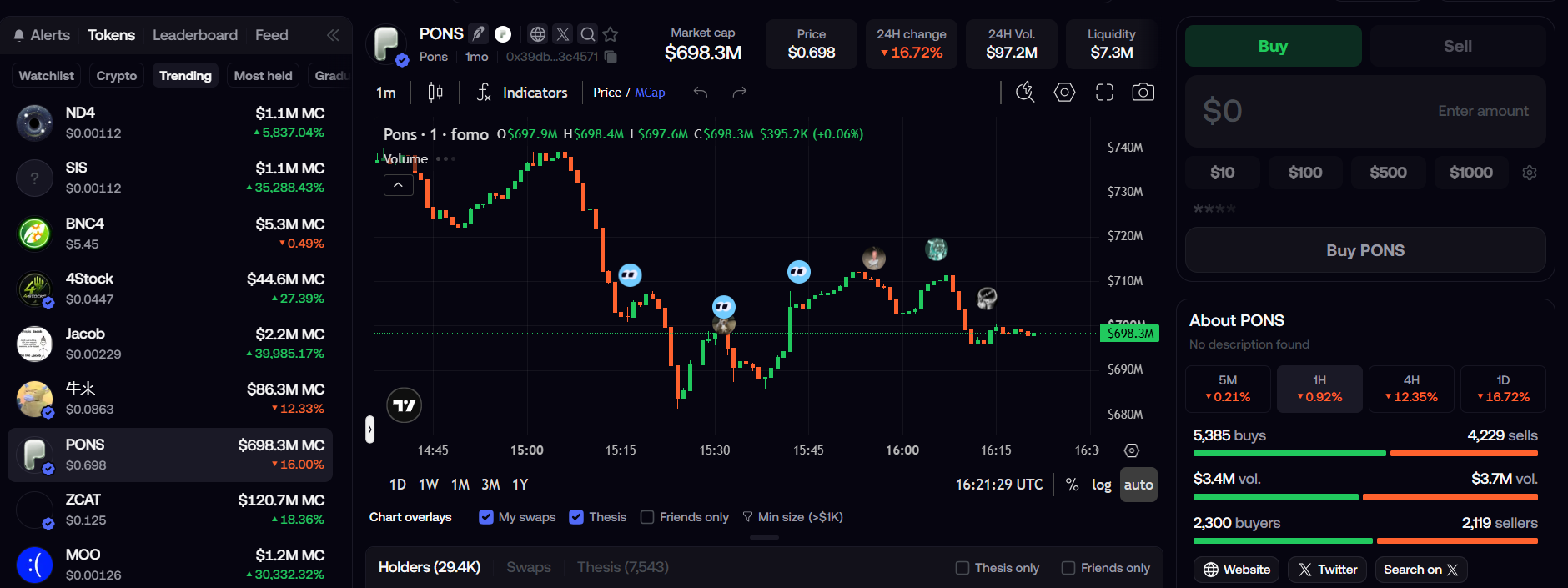The image size is (1568, 588).
Task: Open the PONS X profile icon
Action: [x=563, y=34]
